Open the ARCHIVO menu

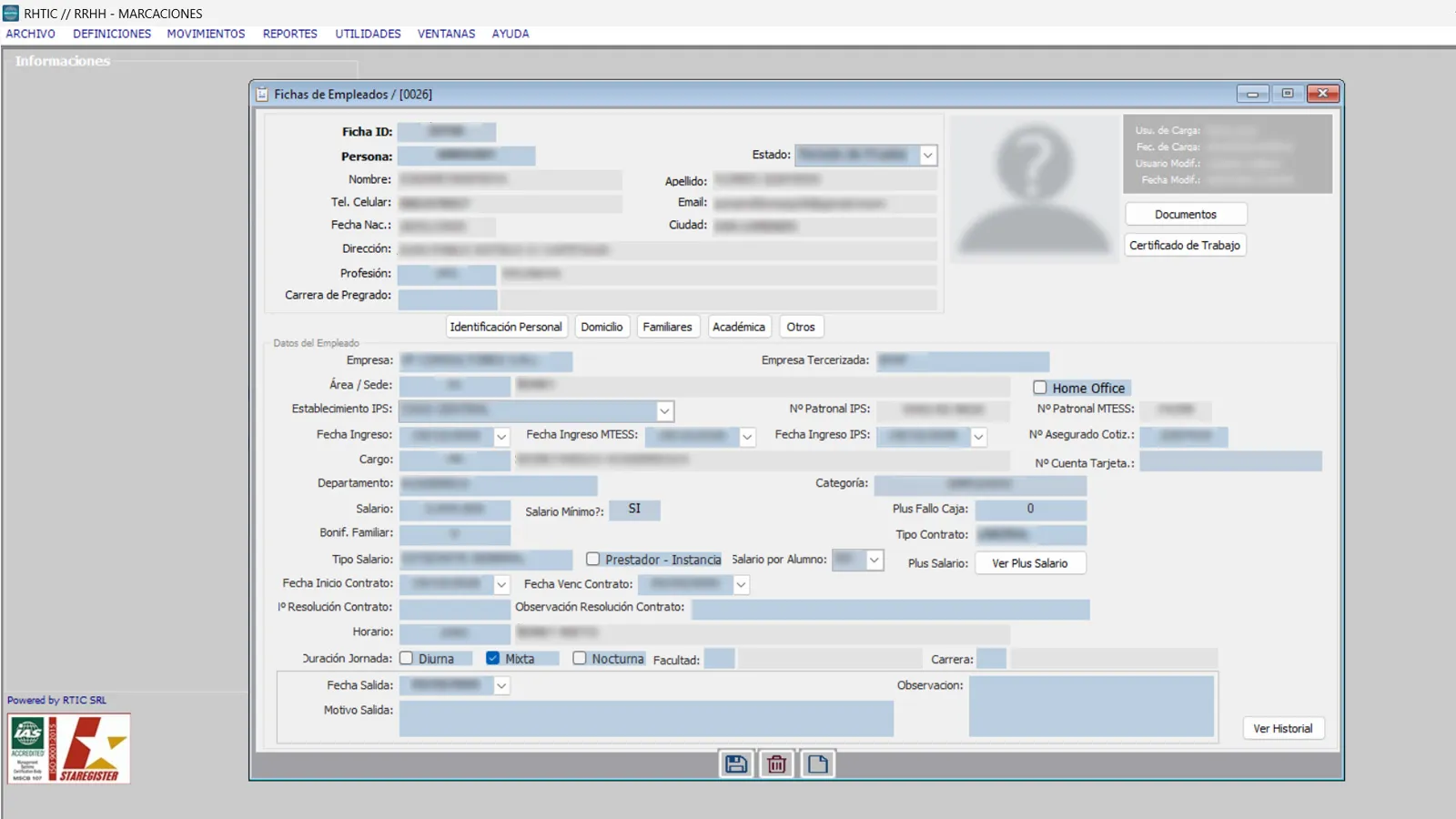click(x=31, y=34)
